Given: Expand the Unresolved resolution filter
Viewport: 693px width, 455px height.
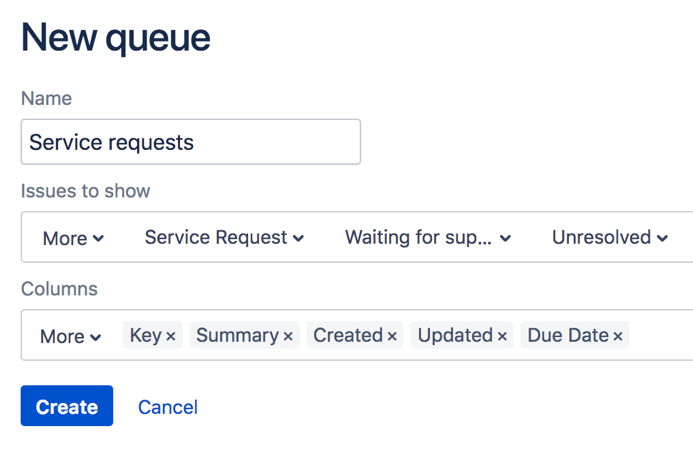Looking at the screenshot, I should 609,238.
